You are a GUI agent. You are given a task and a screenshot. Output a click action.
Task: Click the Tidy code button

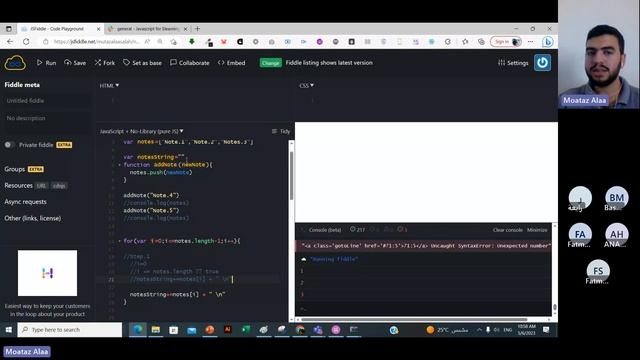pyautogui.click(x=281, y=131)
